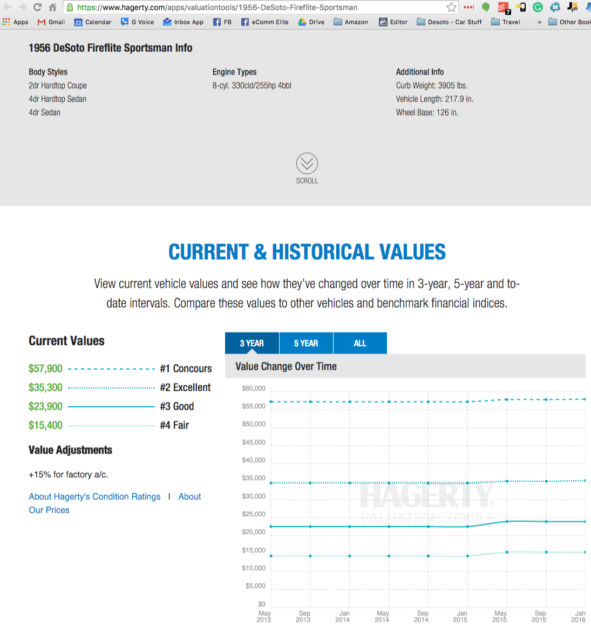Click the Jan 2015 Good line data point
Image resolution: width=591 pixels, height=640 pixels.
tap(468, 527)
